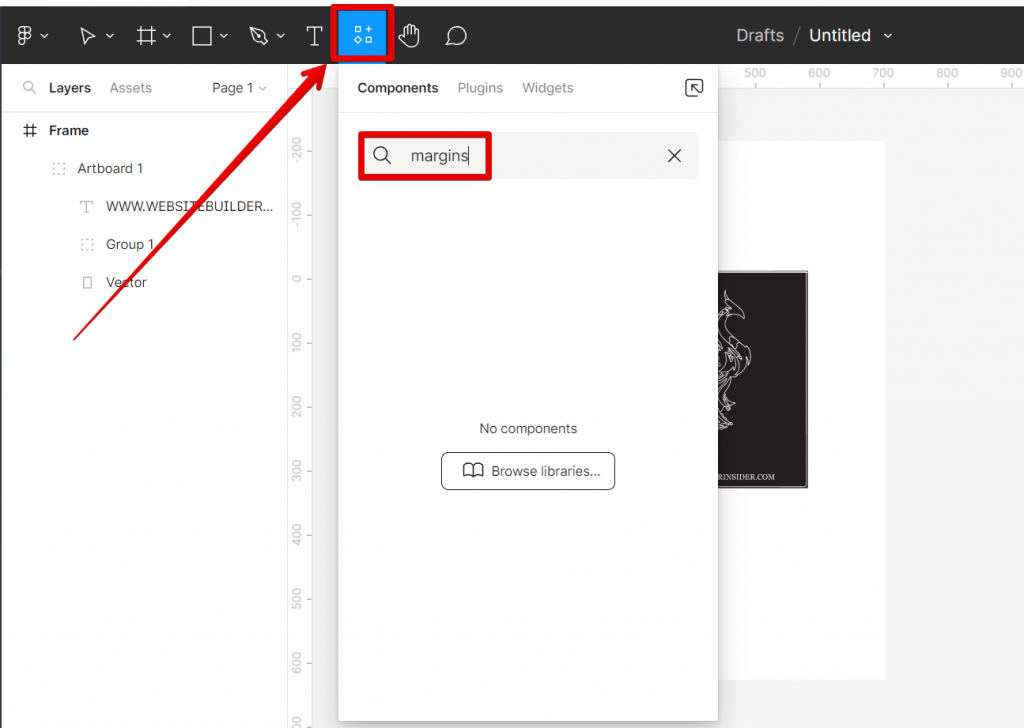Image resolution: width=1024 pixels, height=728 pixels.
Task: Click the Browse libraries button
Action: pyautogui.click(x=528, y=471)
